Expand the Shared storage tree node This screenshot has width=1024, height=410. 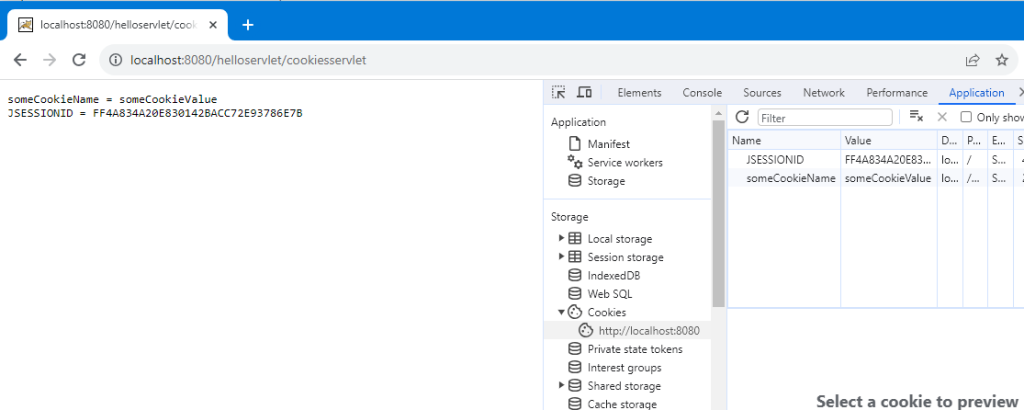pyautogui.click(x=562, y=385)
